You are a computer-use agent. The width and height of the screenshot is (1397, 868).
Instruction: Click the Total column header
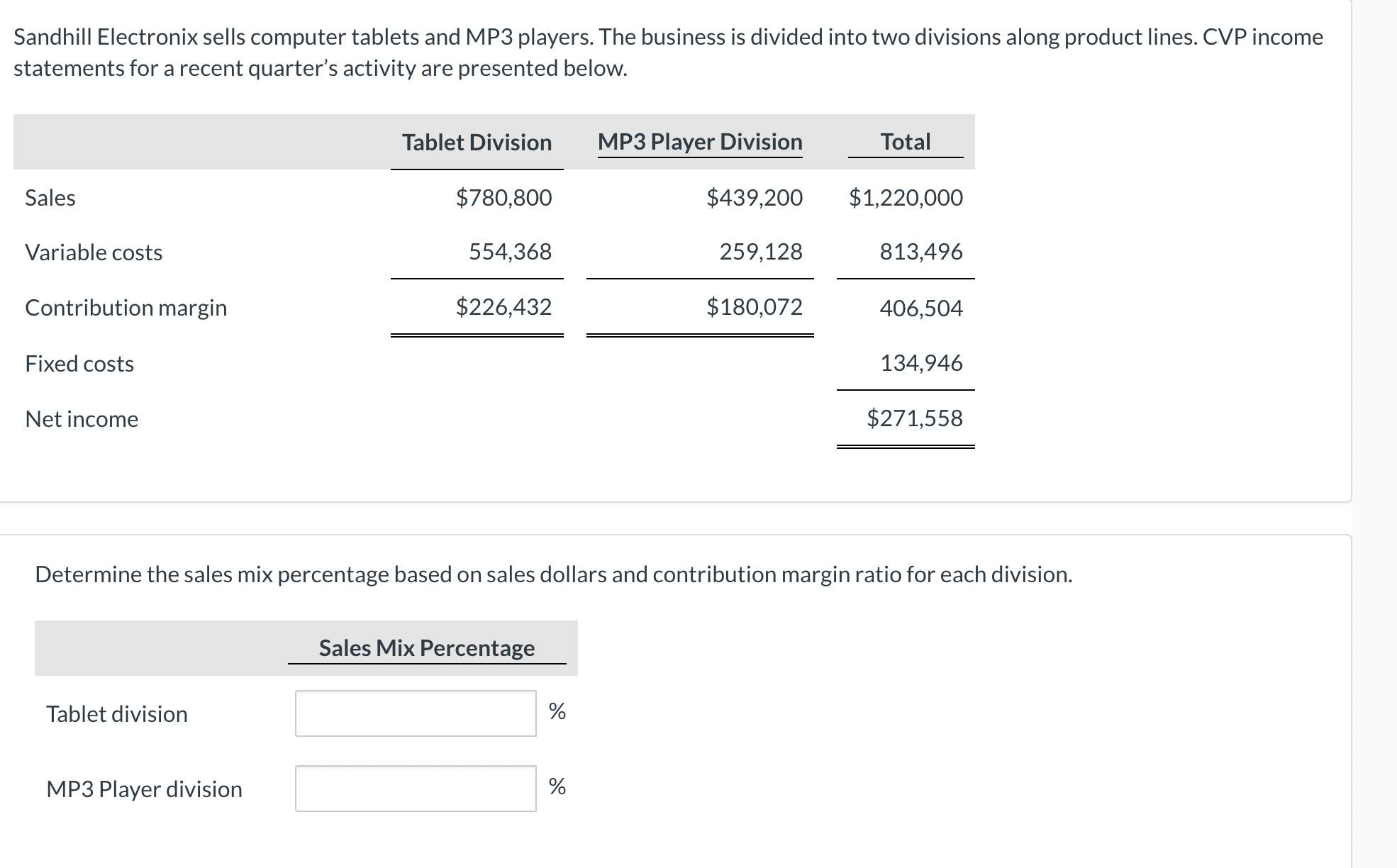905,142
